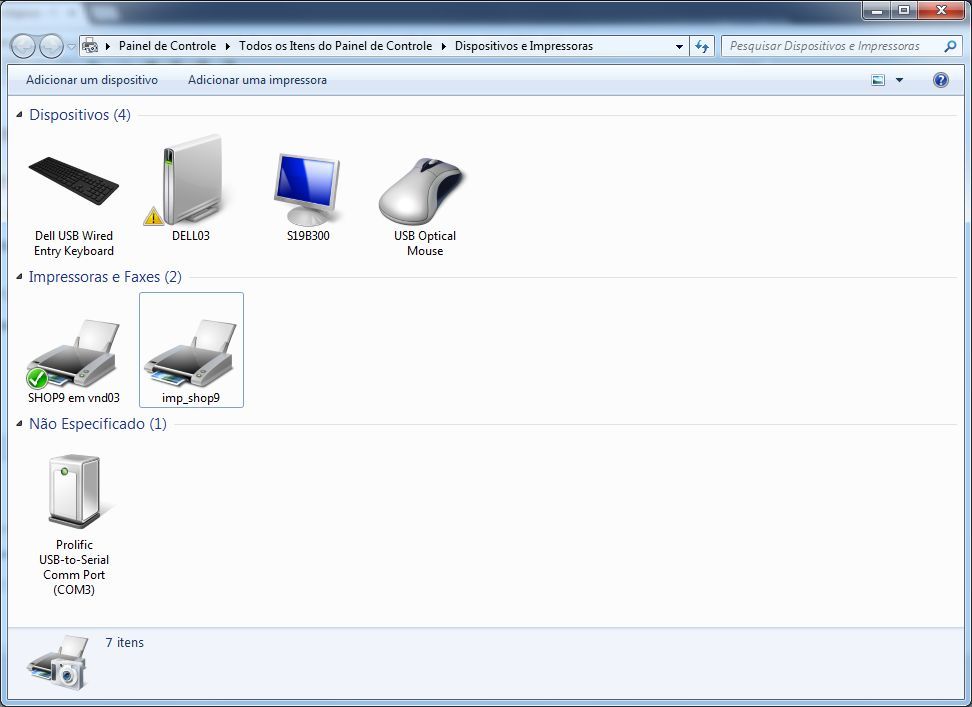The image size is (972, 707).
Task: Click the Não Especificado (1) header text
Action: click(98, 424)
